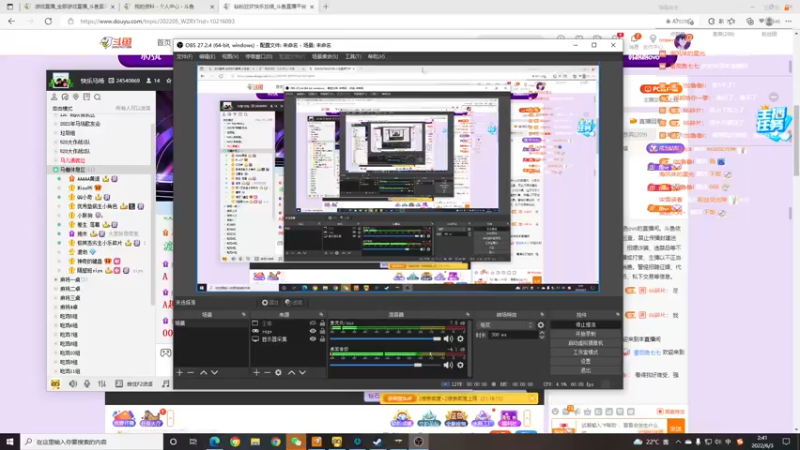Image resolution: width=800 pixels, height=450 pixels.
Task: Move source up arrow in OBS Sources panel
Action: (291, 372)
